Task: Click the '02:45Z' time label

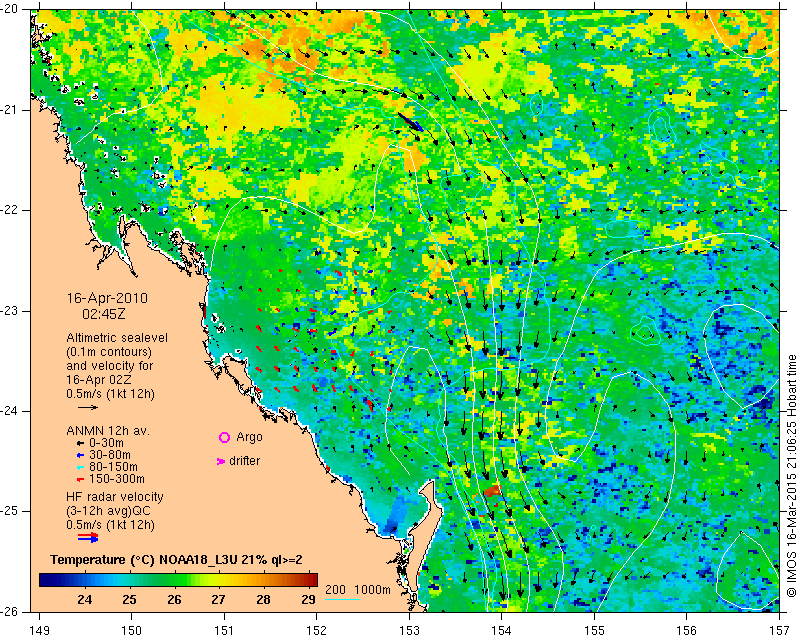Action: (x=104, y=314)
